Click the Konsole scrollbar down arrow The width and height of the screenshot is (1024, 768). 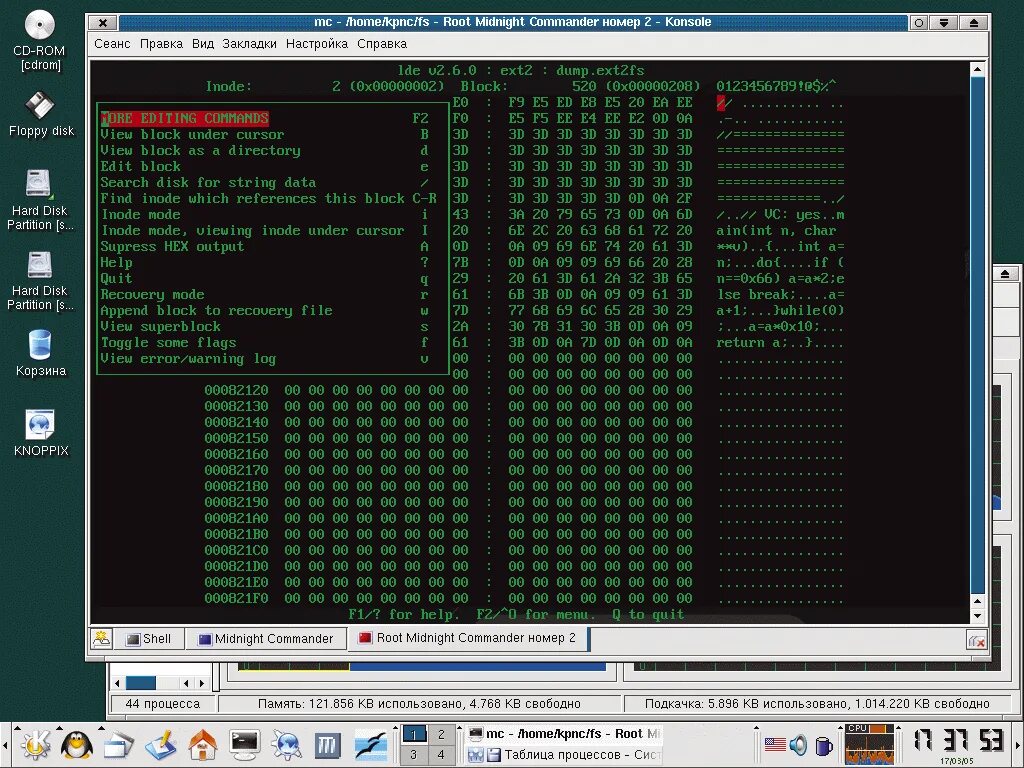pos(977,616)
